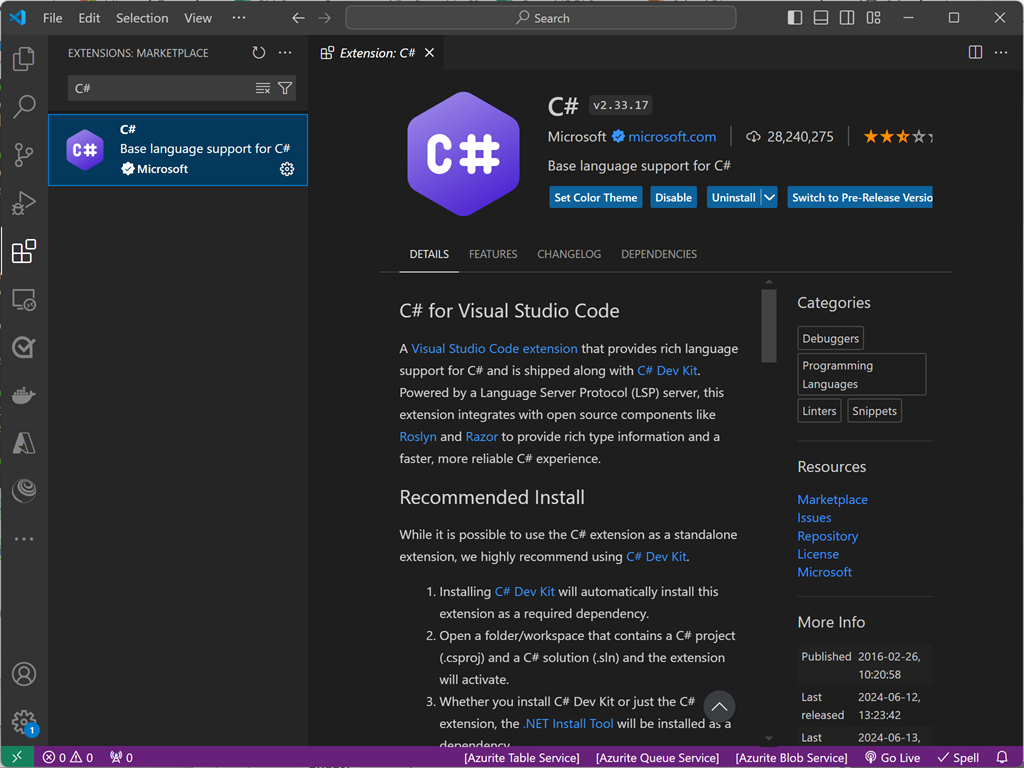Open the Testing panel
Image resolution: width=1024 pixels, height=768 pixels.
tap(23, 347)
